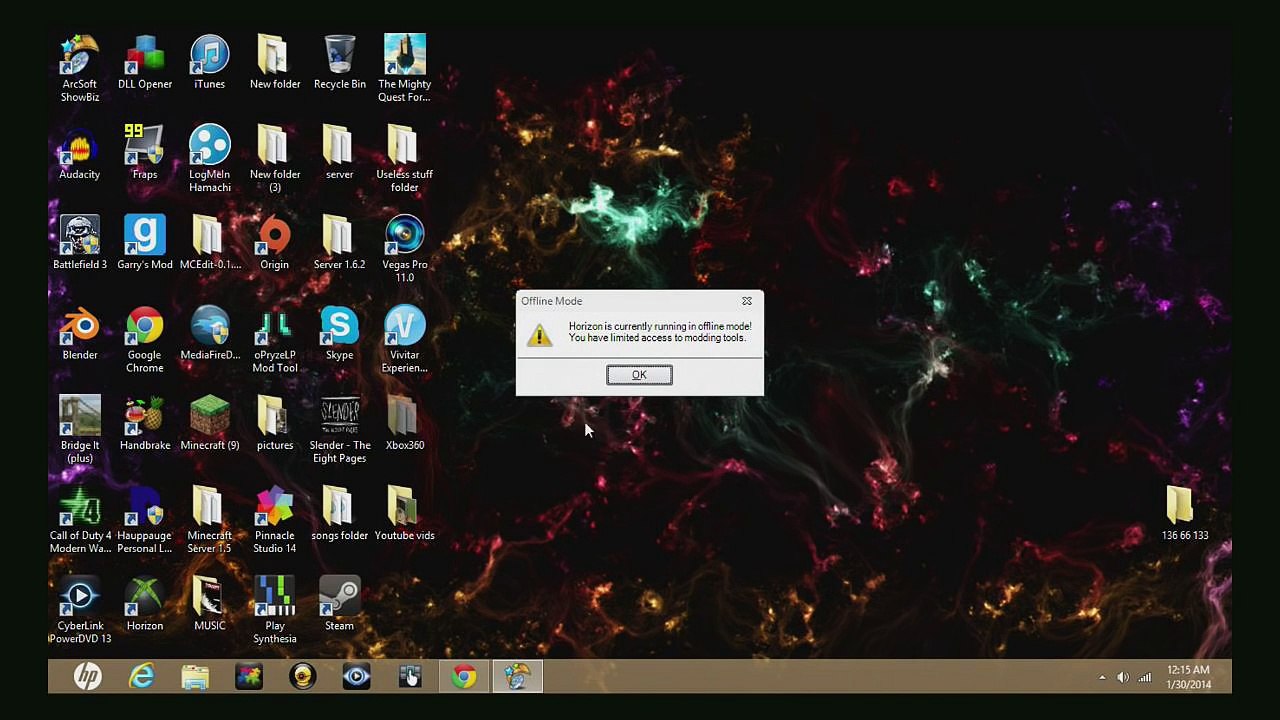Select the Garry's Mod desktop icon
1280x720 pixels.
point(145,242)
